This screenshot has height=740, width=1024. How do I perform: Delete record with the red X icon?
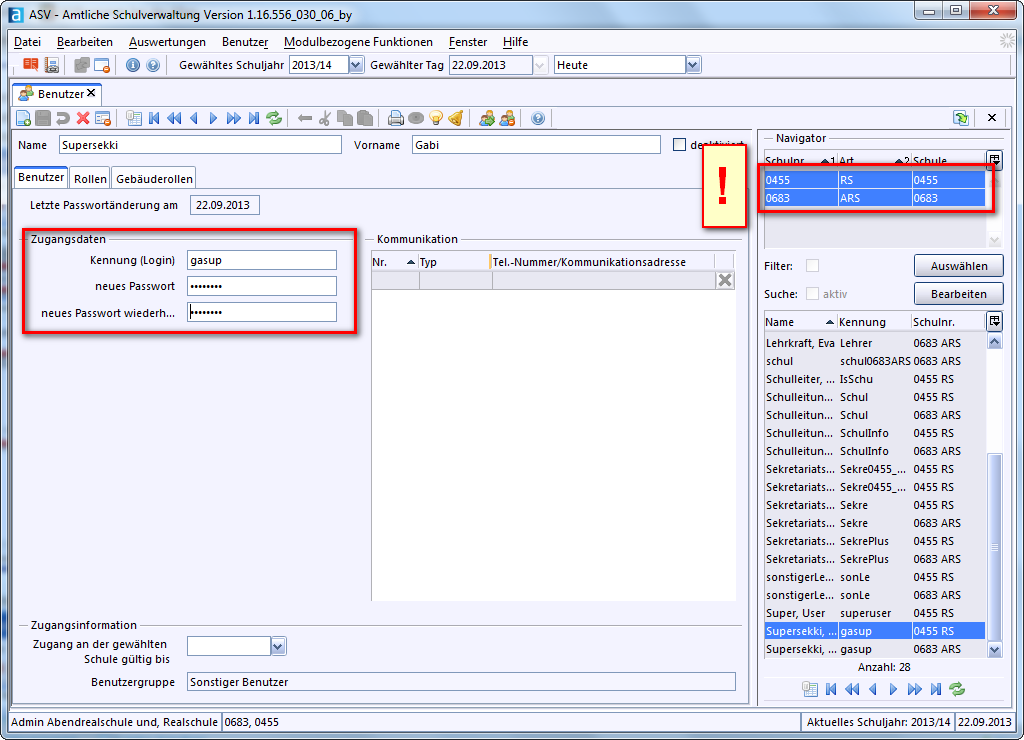pyautogui.click(x=83, y=118)
